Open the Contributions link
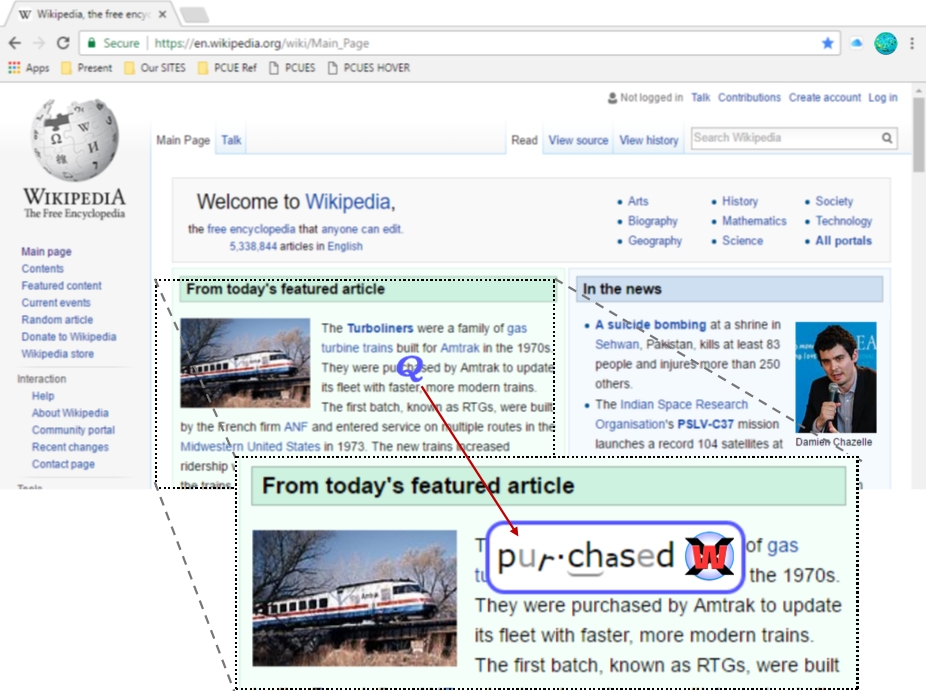The height and width of the screenshot is (691, 926). [x=749, y=97]
